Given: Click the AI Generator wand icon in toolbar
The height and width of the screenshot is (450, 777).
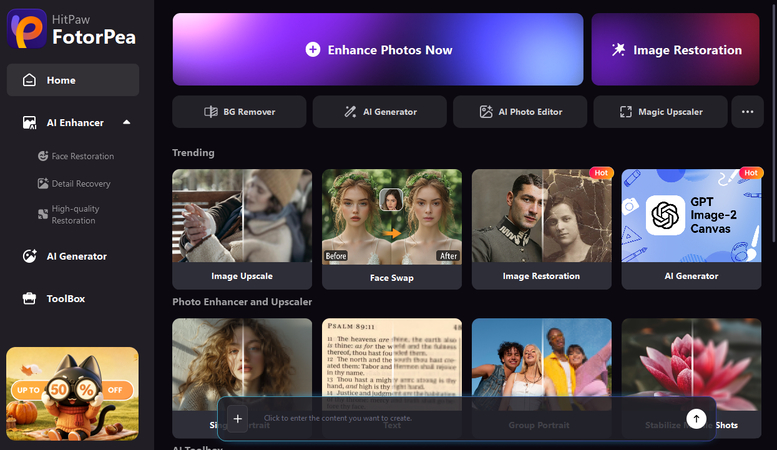Looking at the screenshot, I should [350, 112].
